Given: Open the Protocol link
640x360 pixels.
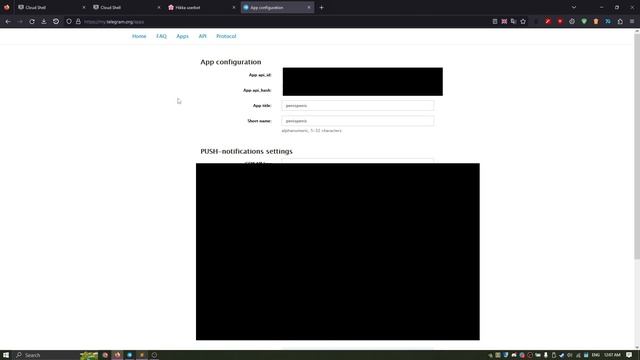Looking at the screenshot, I should pos(226,36).
